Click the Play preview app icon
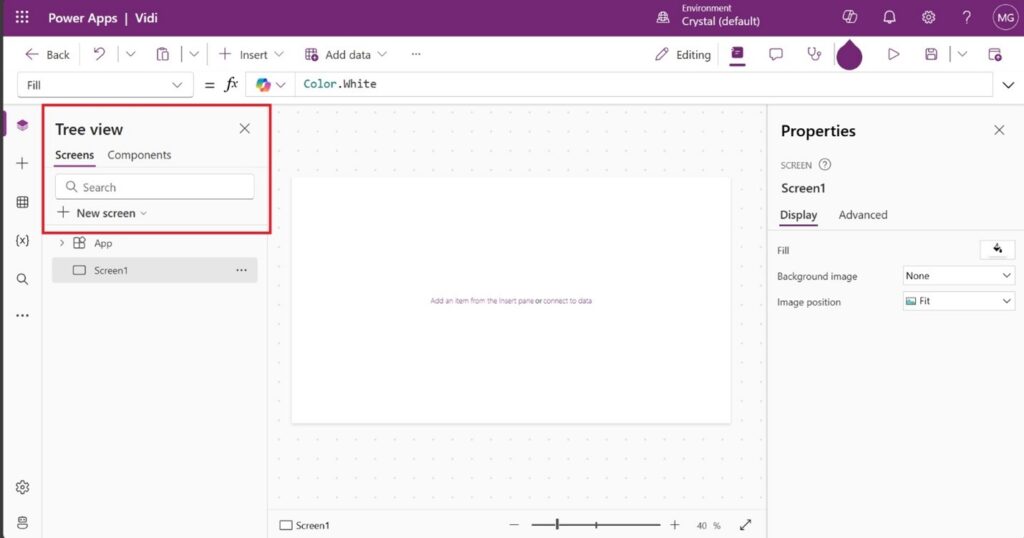This screenshot has height=538, width=1024. click(x=894, y=55)
